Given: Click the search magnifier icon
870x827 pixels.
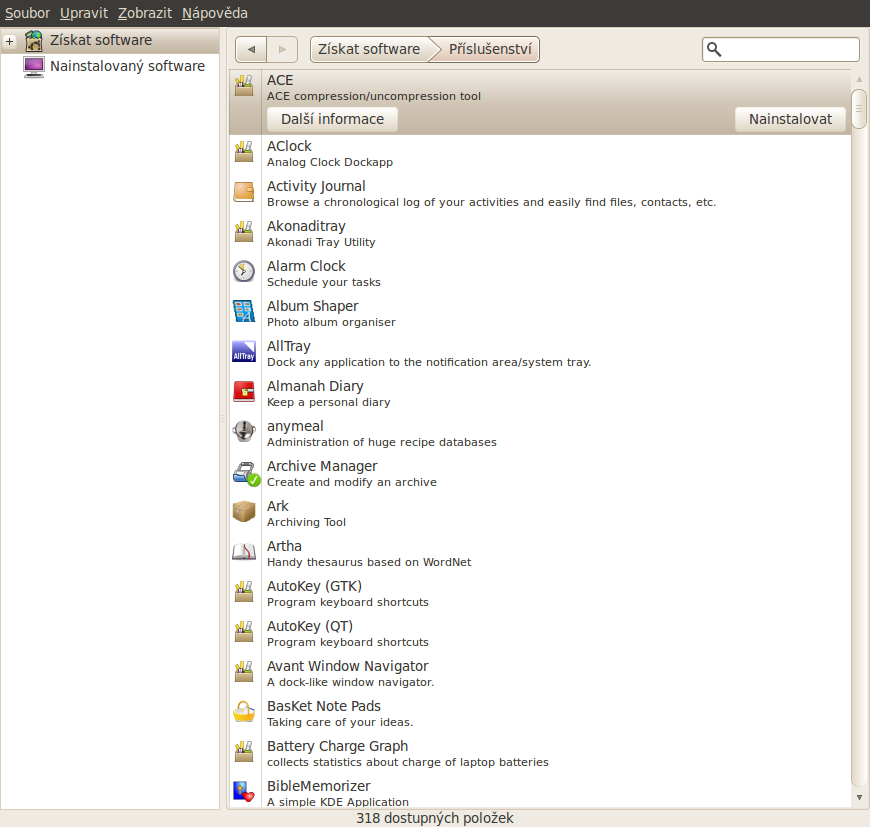Looking at the screenshot, I should click(714, 49).
